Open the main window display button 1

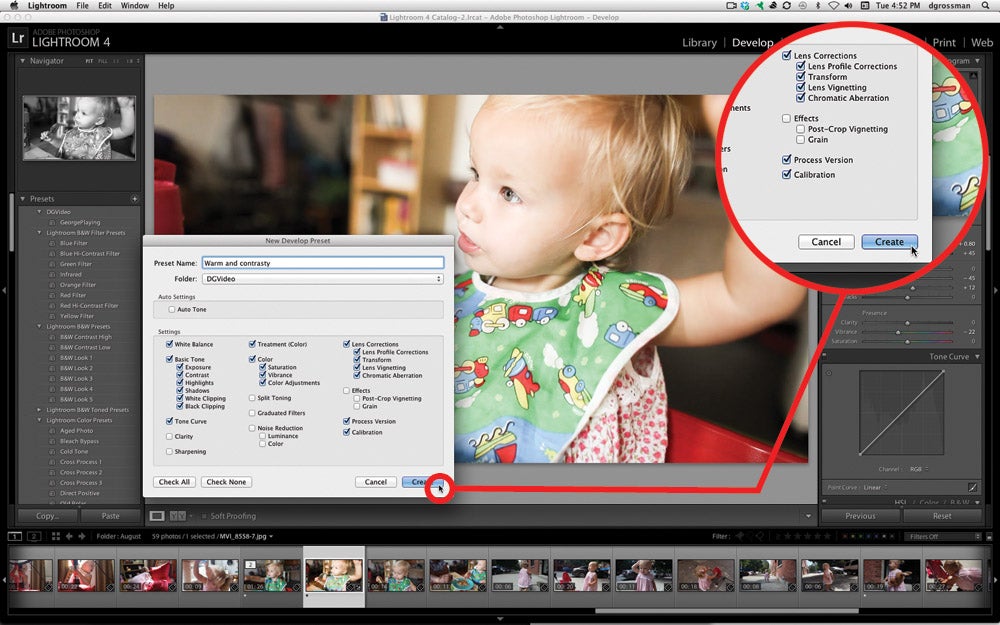[x=15, y=536]
